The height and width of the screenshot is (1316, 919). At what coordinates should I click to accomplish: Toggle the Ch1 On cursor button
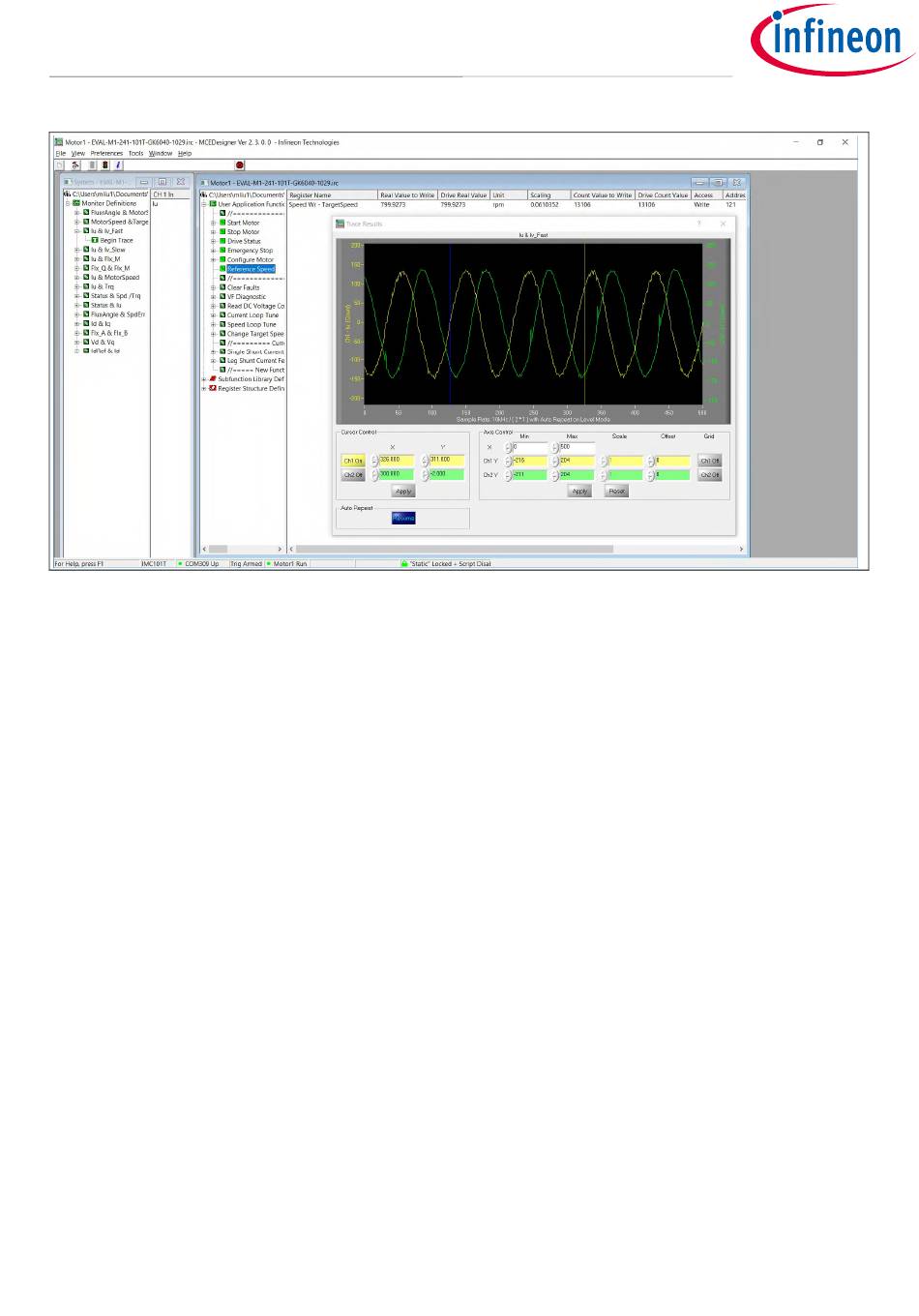(353, 461)
